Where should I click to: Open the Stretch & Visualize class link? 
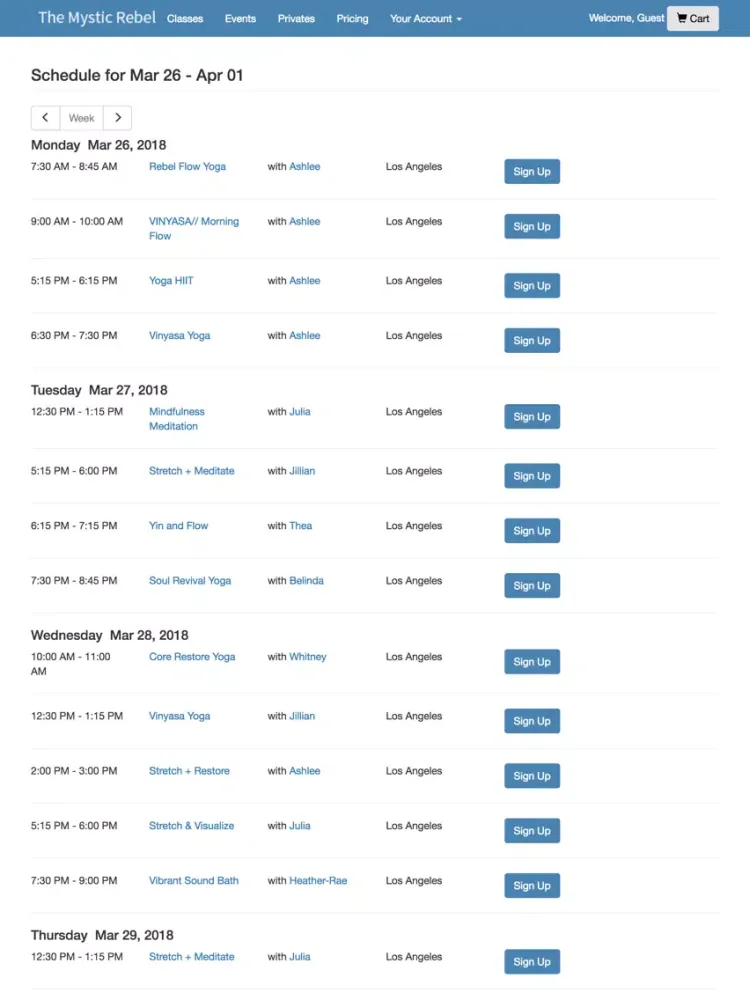191,826
